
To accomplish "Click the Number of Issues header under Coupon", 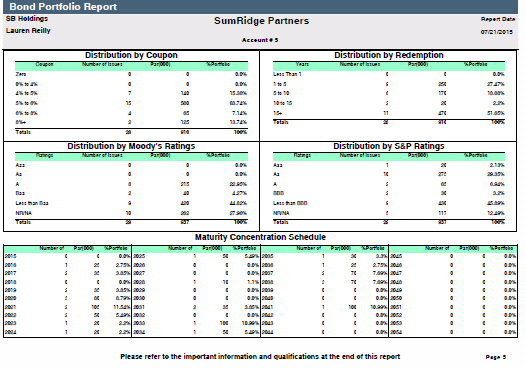I will pyautogui.click(x=102, y=64).
